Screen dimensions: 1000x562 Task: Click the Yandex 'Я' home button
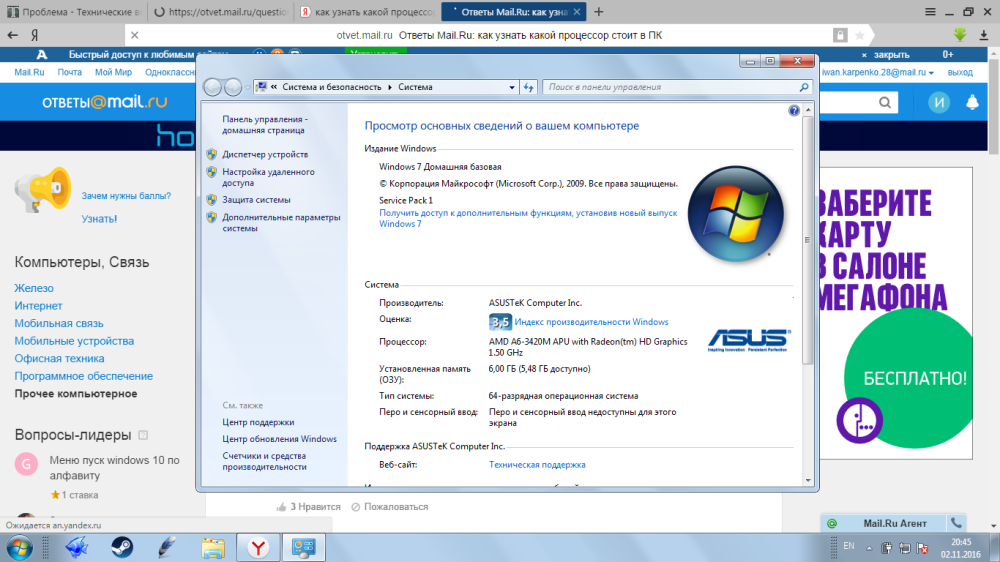coord(35,36)
